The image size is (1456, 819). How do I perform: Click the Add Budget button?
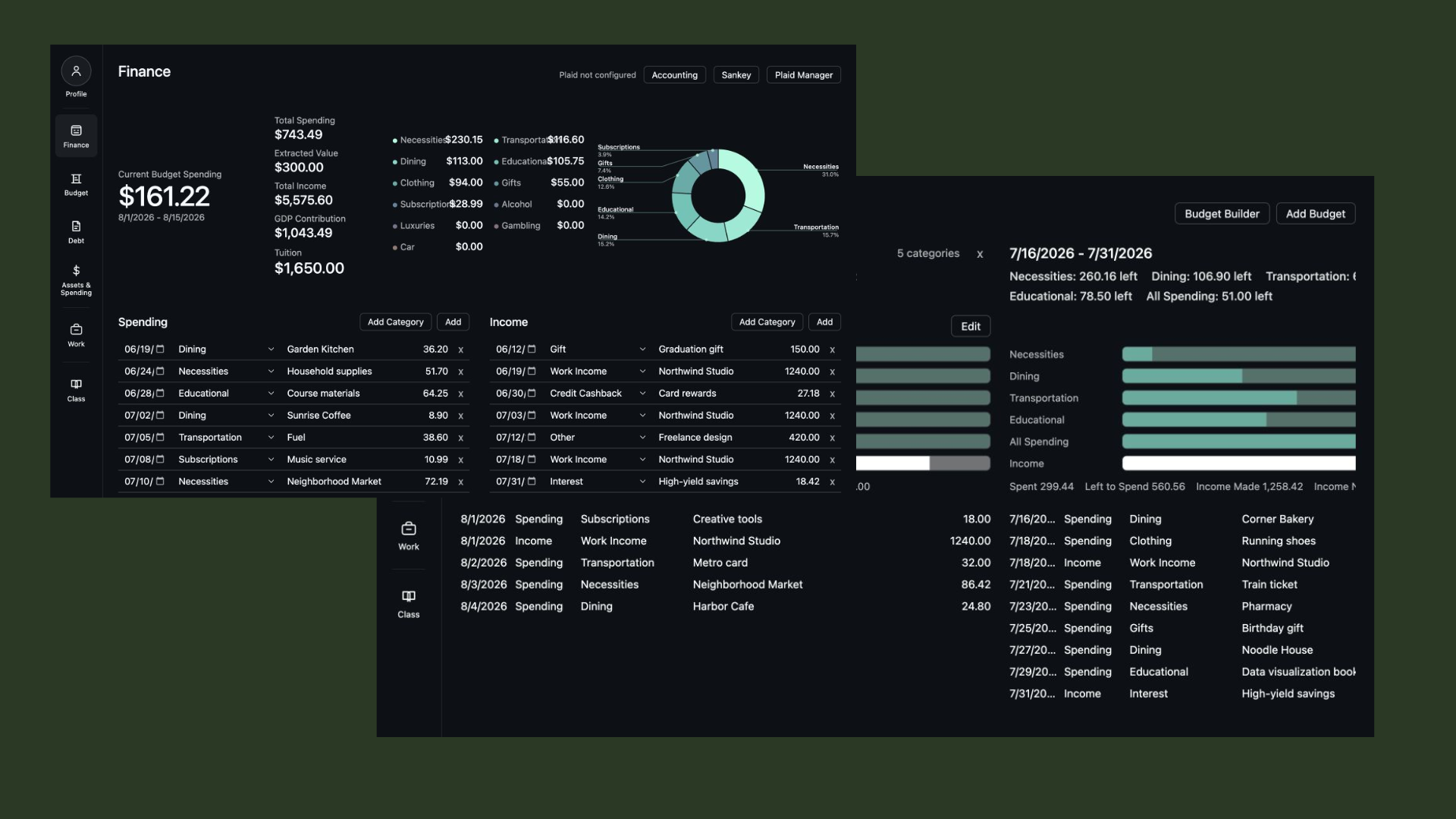(1315, 214)
